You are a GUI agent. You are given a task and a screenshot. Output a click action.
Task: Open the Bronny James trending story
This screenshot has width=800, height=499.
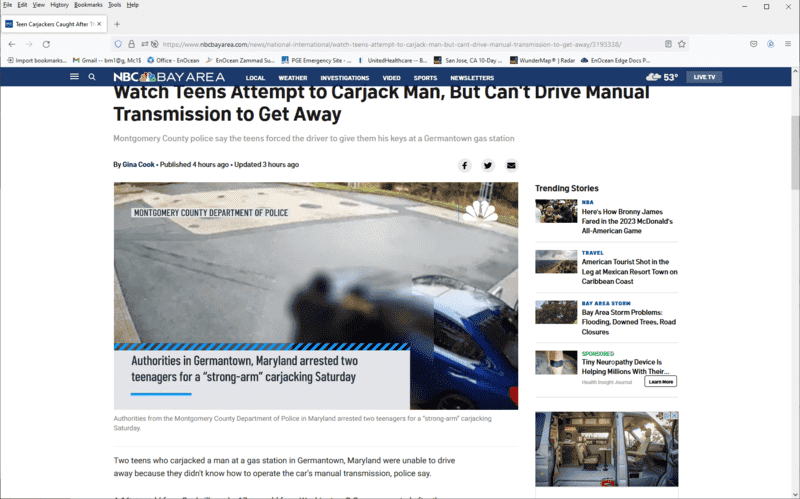click(x=626, y=221)
